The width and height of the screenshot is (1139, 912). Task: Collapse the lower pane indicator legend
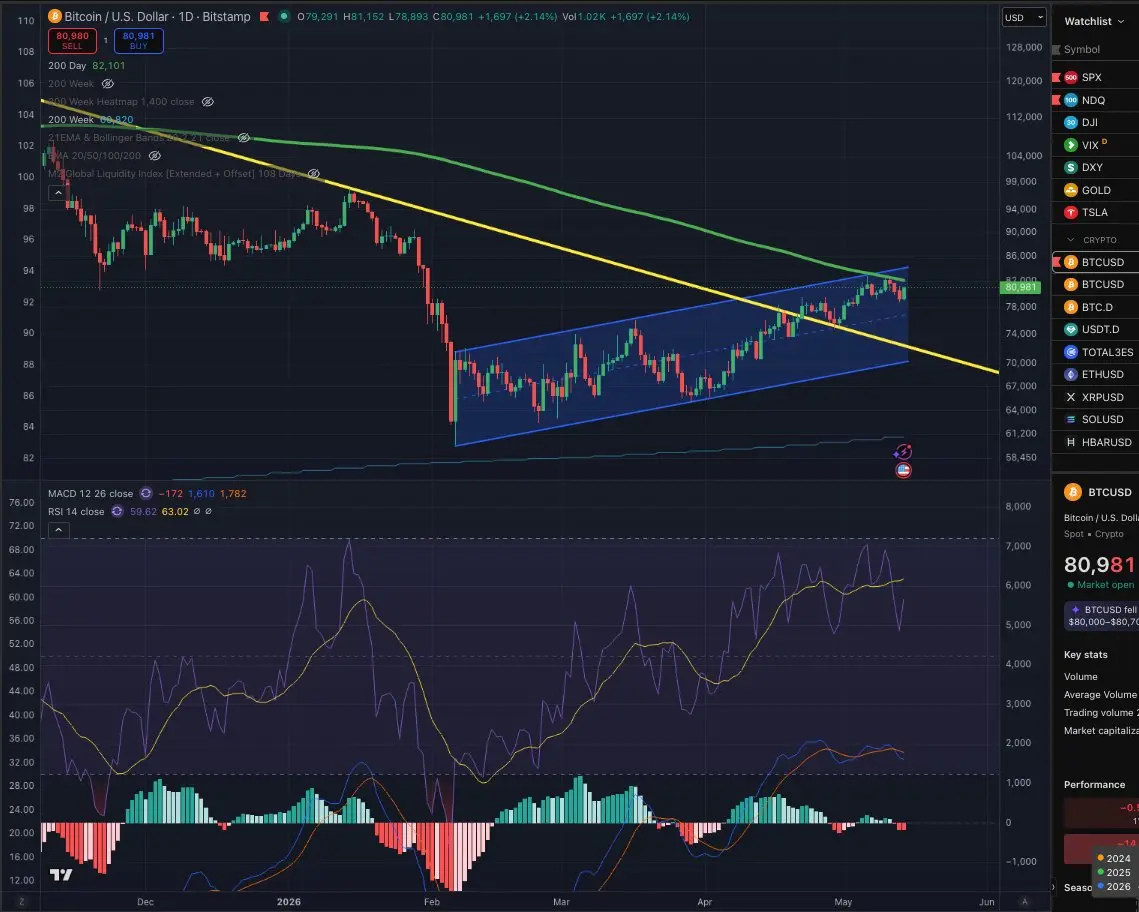[58, 530]
